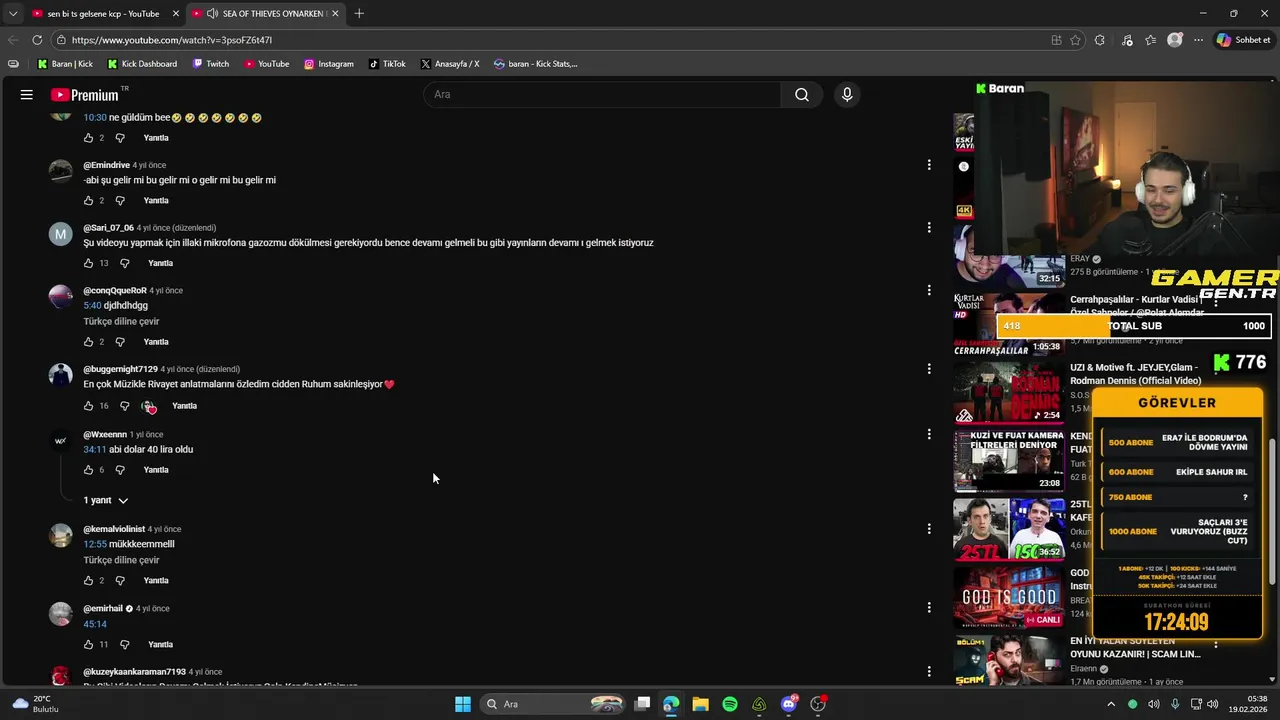
Task: Like the comment by @Emindrive
Action: (x=88, y=201)
